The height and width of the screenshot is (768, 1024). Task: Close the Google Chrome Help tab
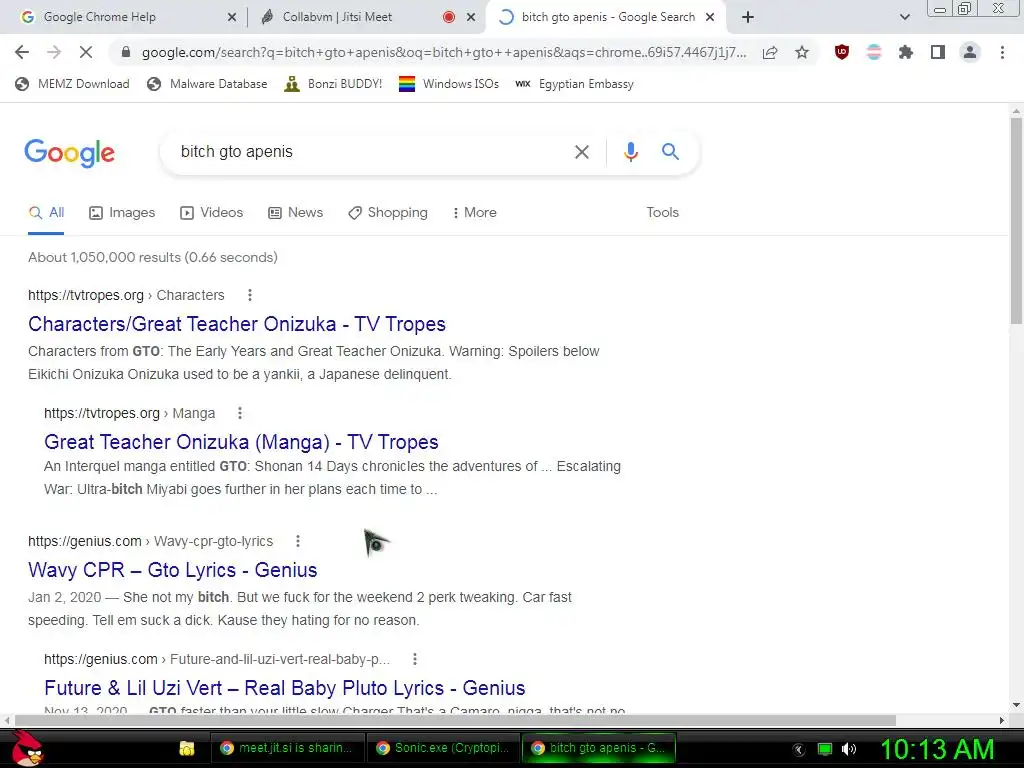(232, 17)
